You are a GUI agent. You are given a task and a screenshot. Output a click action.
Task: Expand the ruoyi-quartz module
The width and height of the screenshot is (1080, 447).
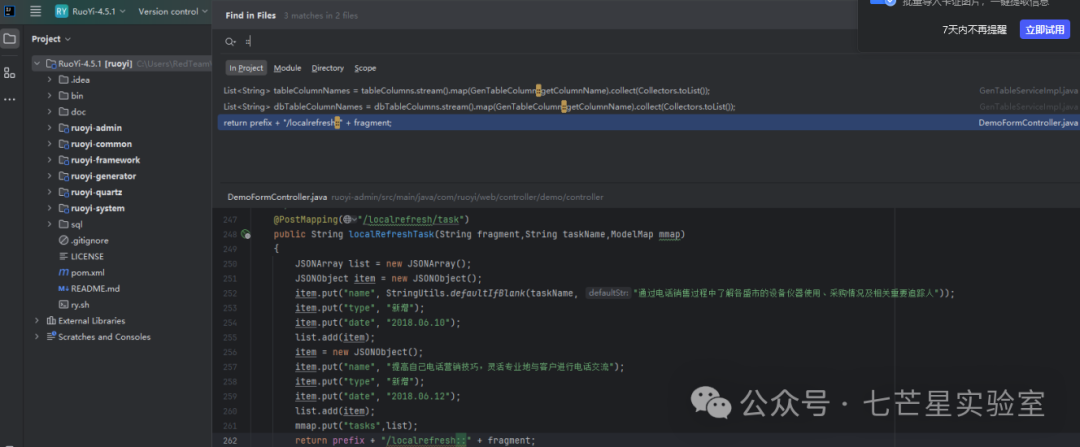click(50, 192)
